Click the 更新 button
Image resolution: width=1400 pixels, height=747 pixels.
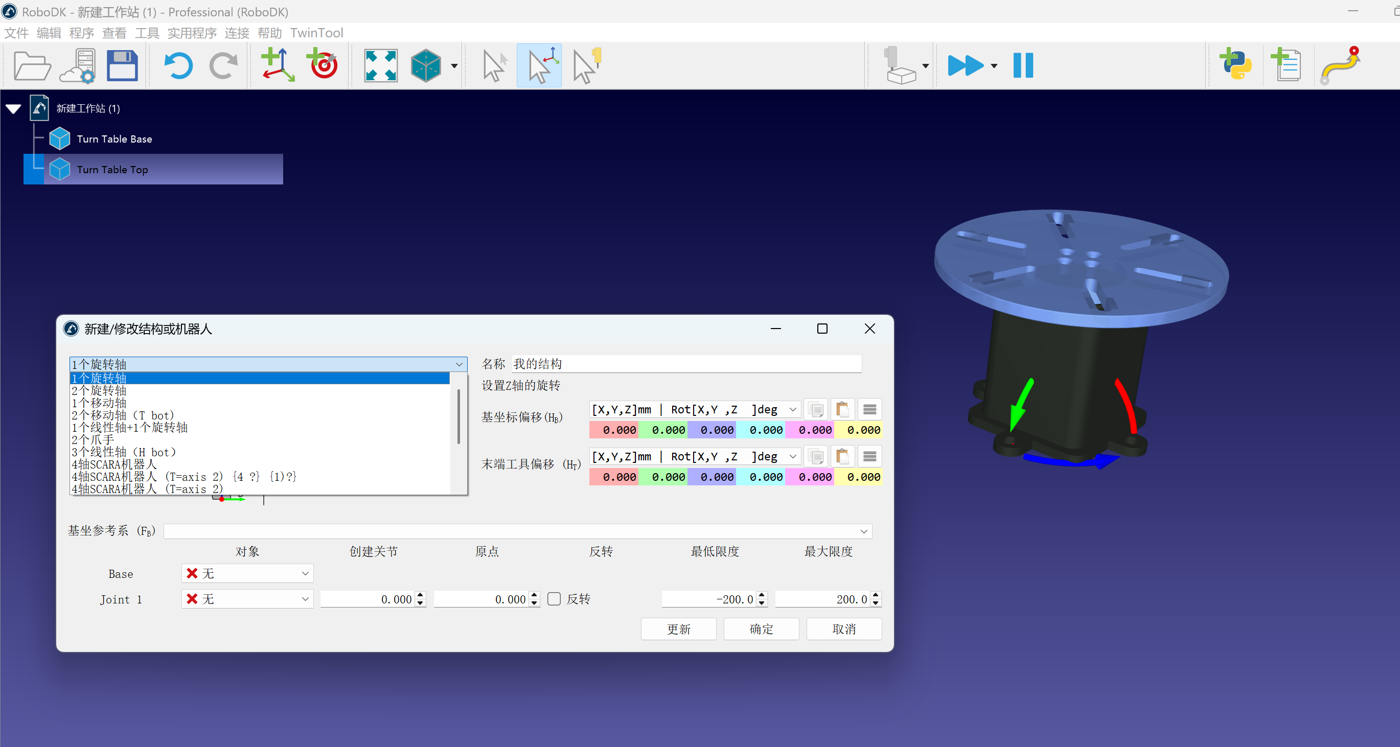click(x=679, y=629)
